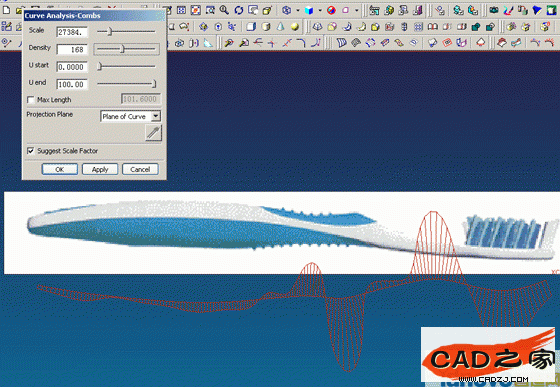Screen dimensions: 560x387
Task: Choose the Cylinder primitive icon
Action: pyautogui.click(x=266, y=27)
